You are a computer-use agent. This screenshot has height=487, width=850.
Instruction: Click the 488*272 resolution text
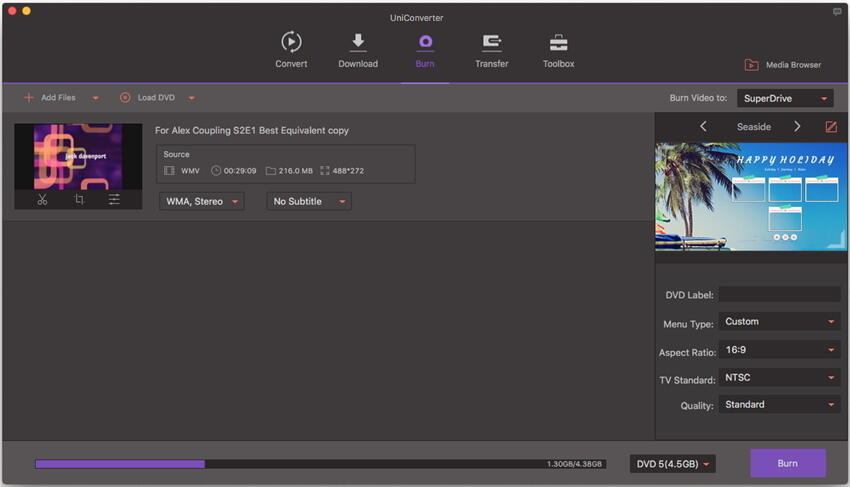point(348,171)
